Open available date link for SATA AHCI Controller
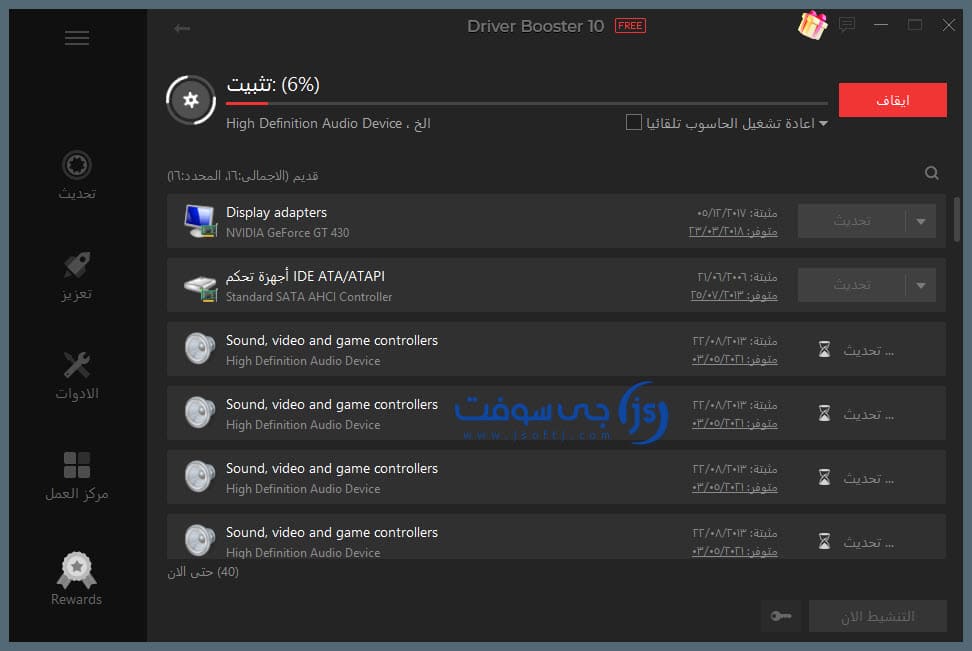 734,295
